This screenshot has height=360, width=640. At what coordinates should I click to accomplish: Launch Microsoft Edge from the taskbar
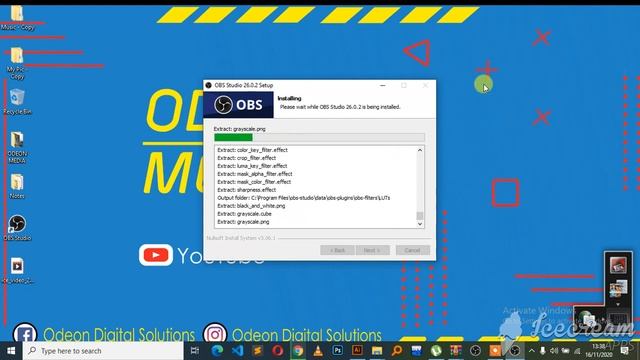pyautogui.click(x=217, y=351)
